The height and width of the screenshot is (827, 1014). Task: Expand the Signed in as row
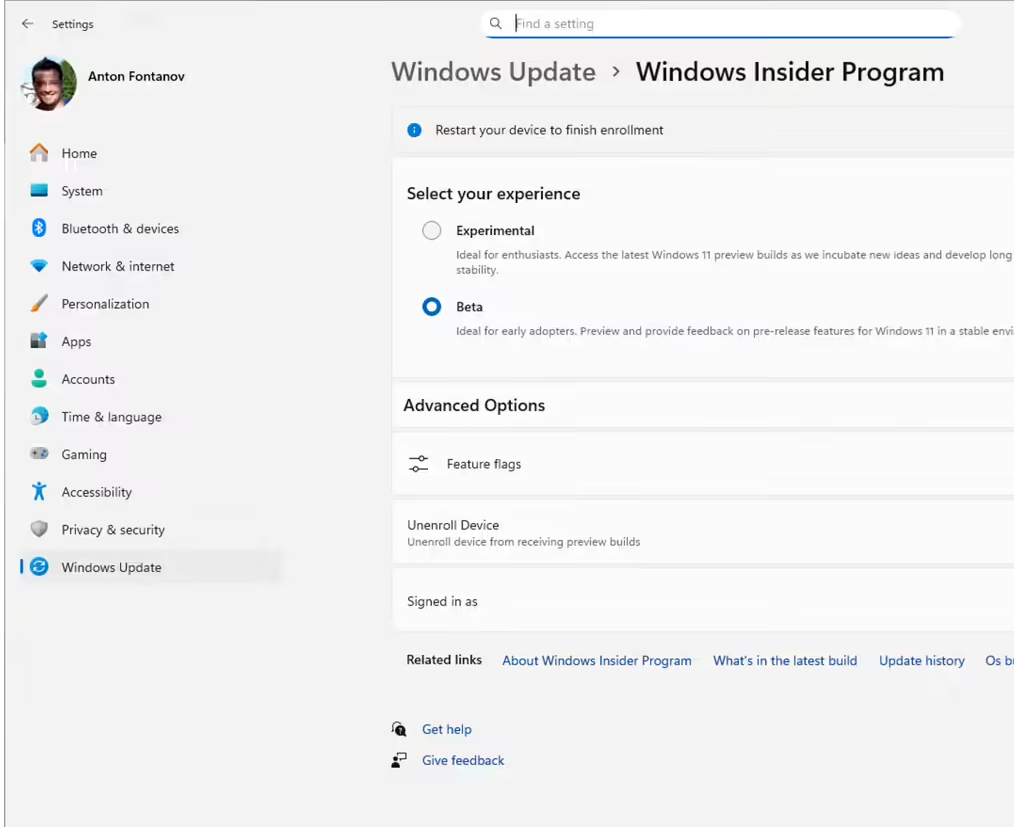click(x=700, y=602)
